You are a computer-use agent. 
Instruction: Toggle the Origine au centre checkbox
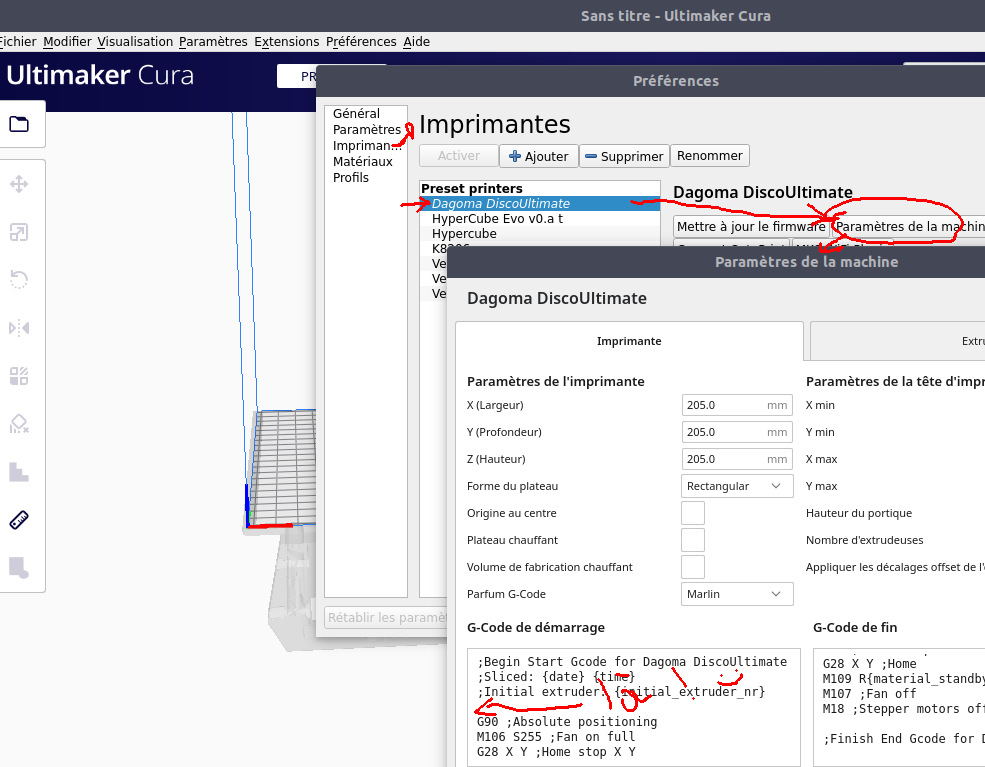tap(693, 513)
